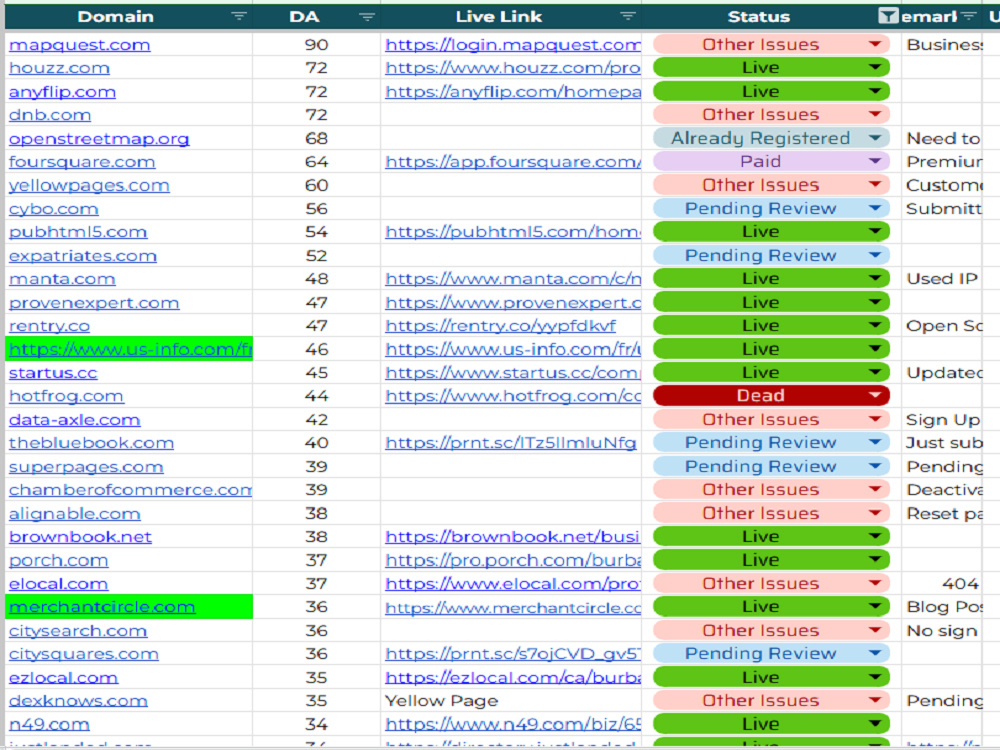1000x750 pixels.
Task: Expand the Already Registered dropdown for openstreetmap.org
Action: click(x=875, y=138)
